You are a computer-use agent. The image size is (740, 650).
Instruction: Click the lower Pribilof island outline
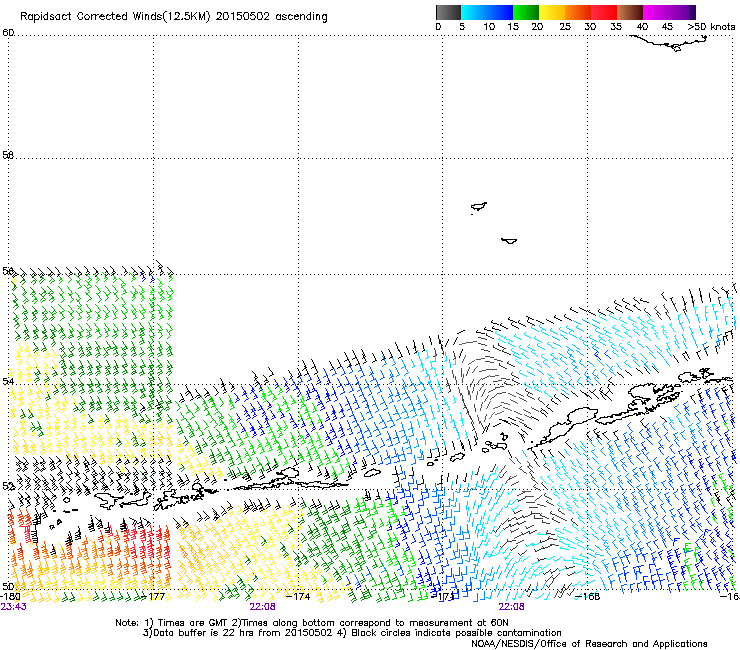[x=509, y=241]
